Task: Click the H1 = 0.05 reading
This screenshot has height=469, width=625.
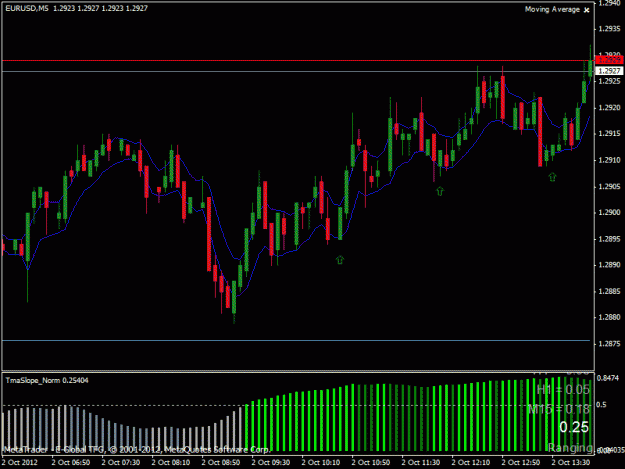Action: tap(563, 390)
